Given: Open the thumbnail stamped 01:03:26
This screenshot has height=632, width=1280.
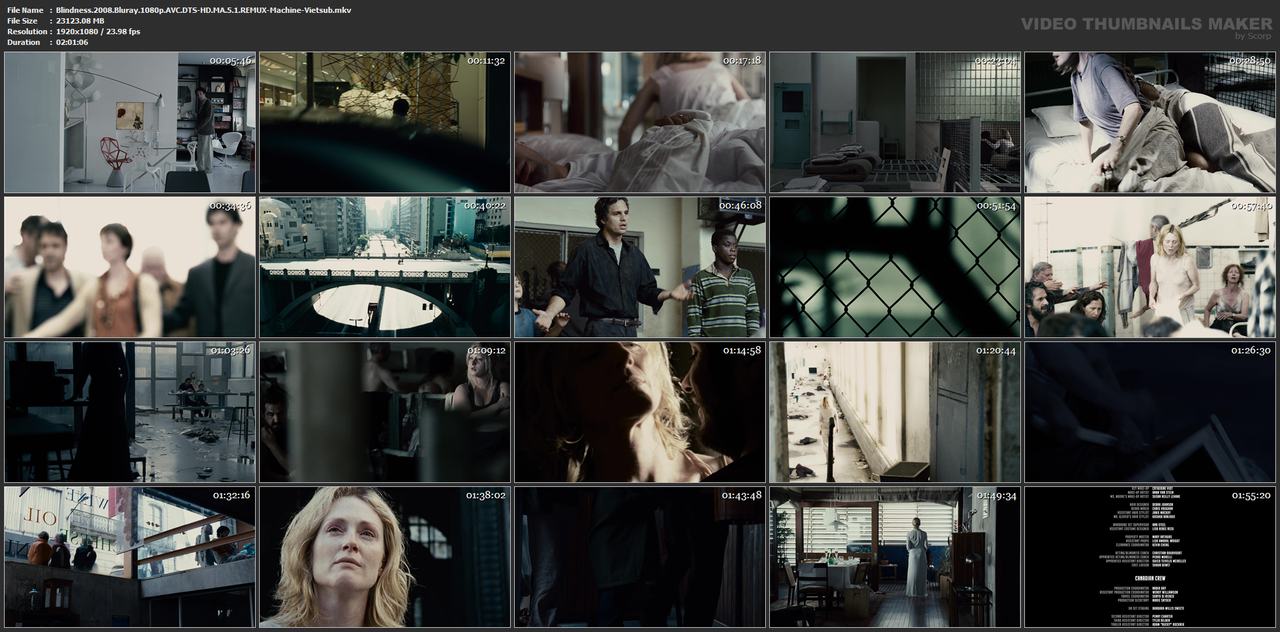Looking at the screenshot, I should [x=130, y=412].
